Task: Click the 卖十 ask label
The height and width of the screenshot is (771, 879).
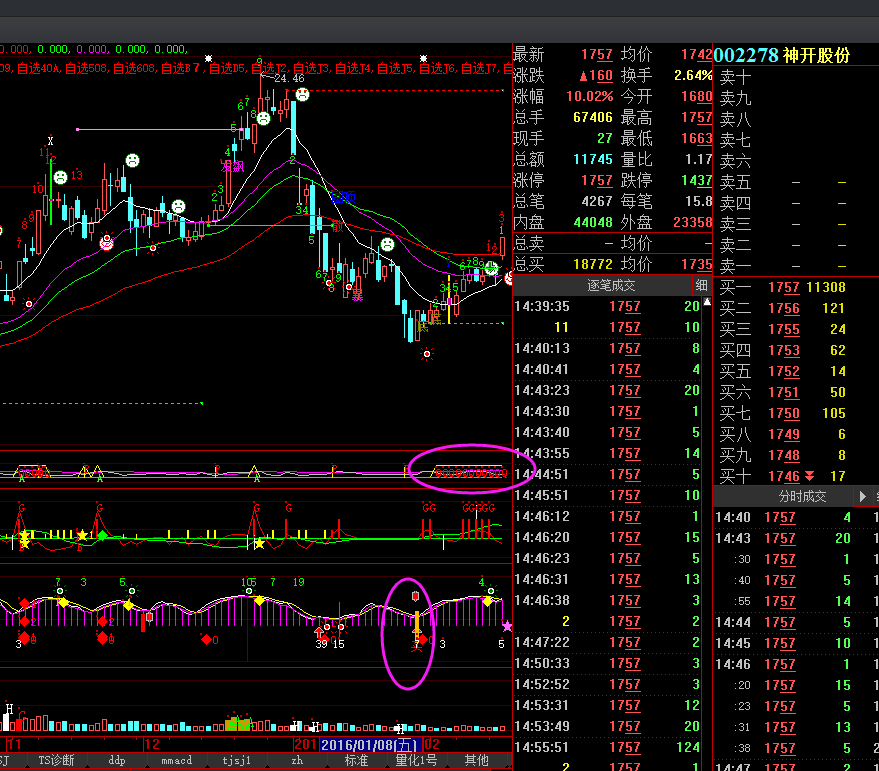Action: [x=735, y=77]
